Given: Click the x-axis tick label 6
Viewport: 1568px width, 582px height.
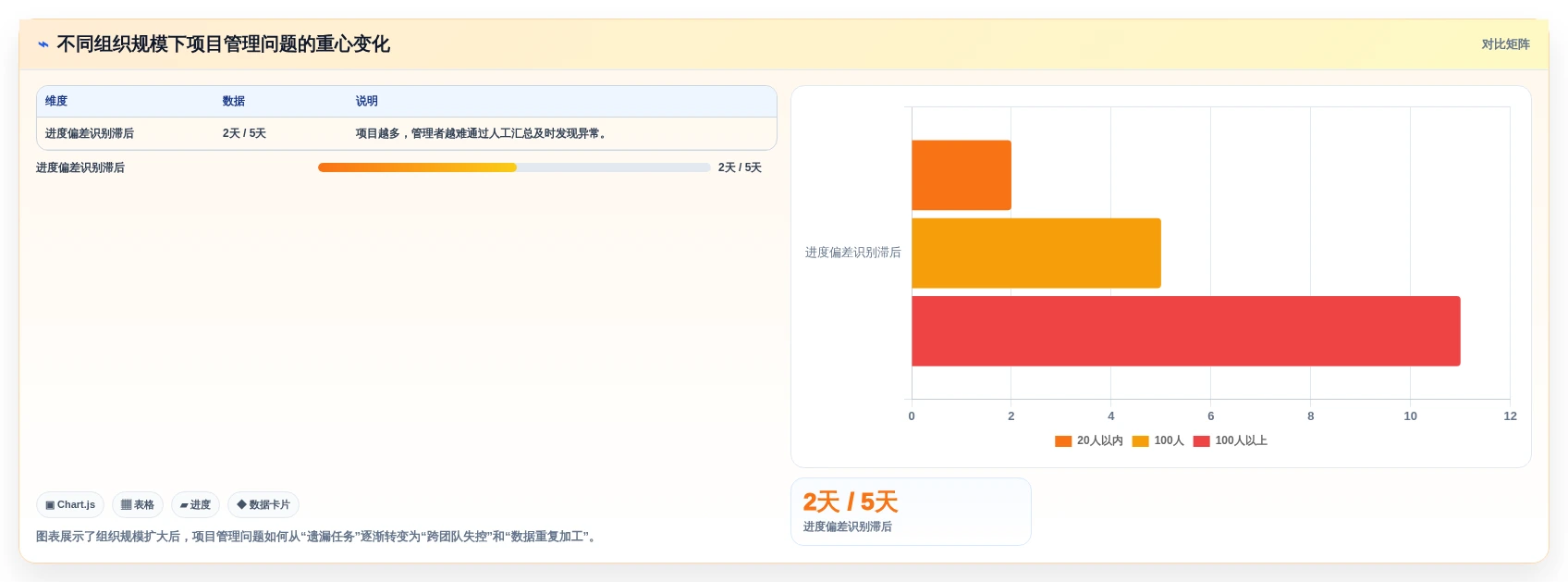Looking at the screenshot, I should coord(1210,416).
